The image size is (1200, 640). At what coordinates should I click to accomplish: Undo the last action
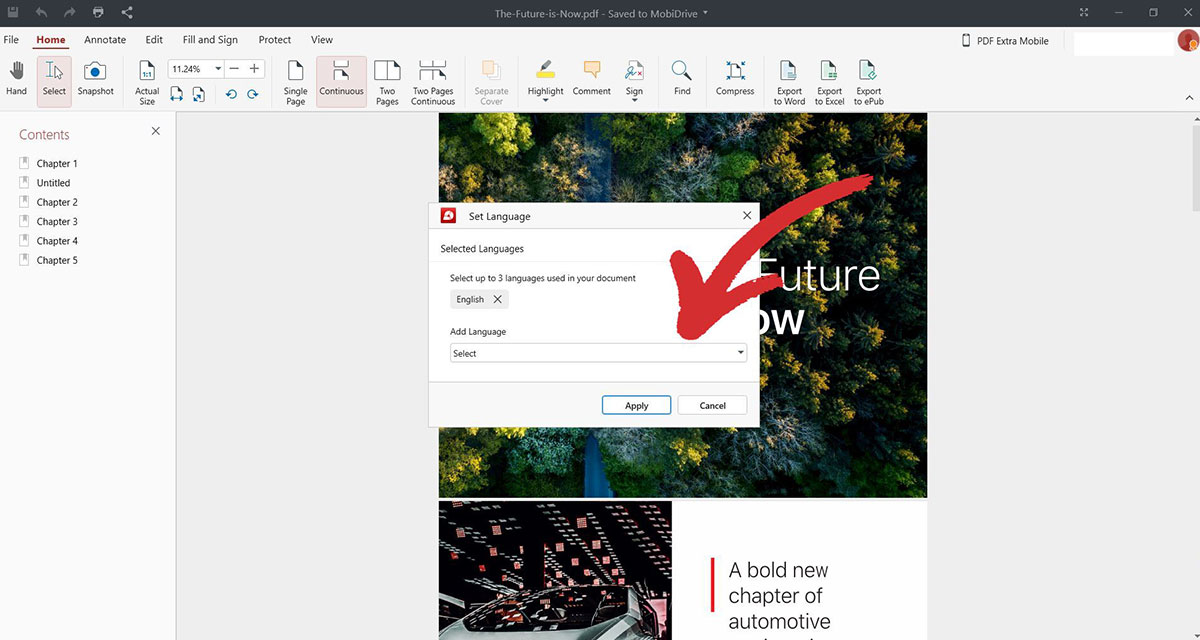click(x=230, y=93)
